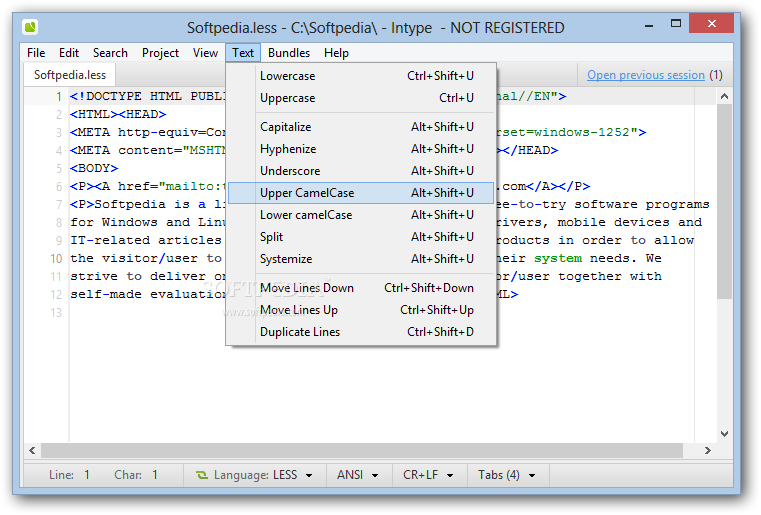Image resolution: width=761 pixels, height=515 pixels.
Task: Open the Bundles menu
Action: pos(289,53)
